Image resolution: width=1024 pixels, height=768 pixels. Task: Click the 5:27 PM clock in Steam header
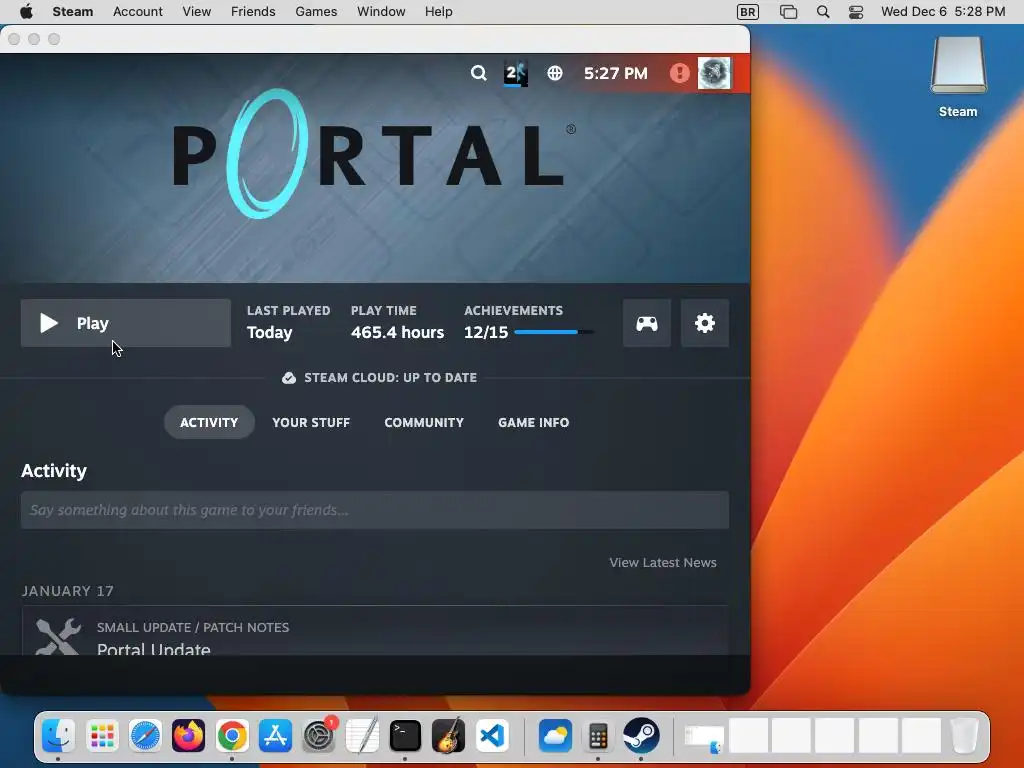coord(616,73)
